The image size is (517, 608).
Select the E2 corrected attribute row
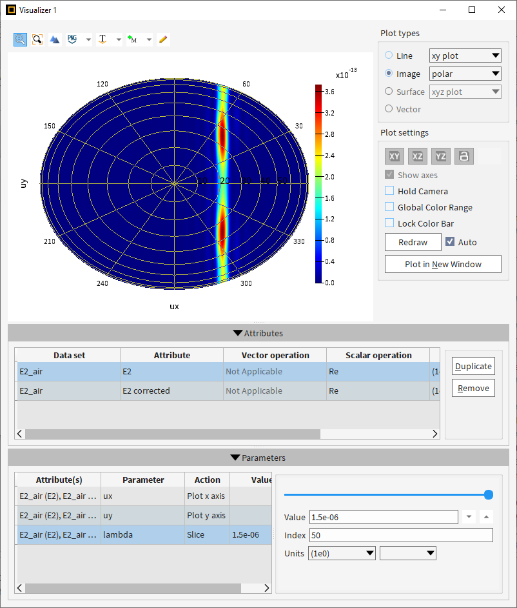pyautogui.click(x=227, y=391)
